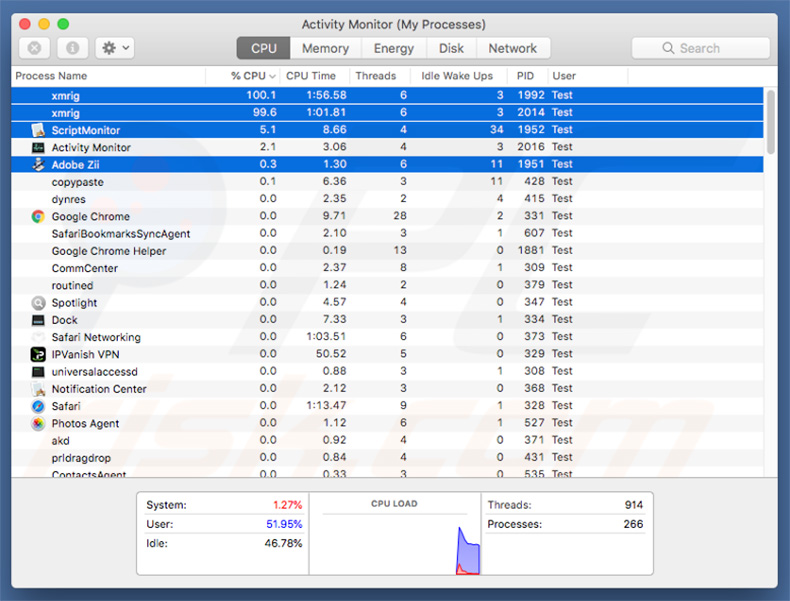
Task: Switch to the Energy tab
Action: 393,48
